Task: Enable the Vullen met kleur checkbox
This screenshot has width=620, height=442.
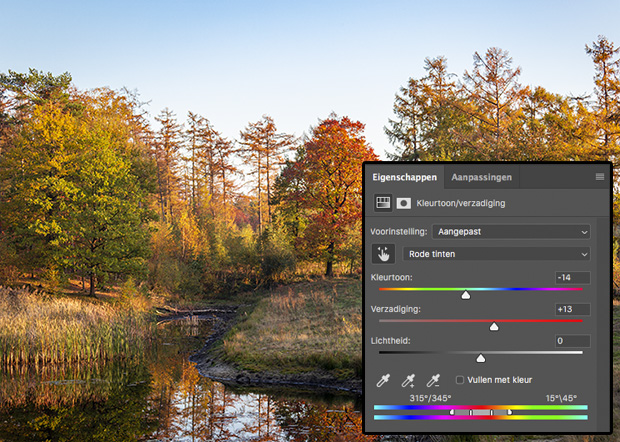Action: tap(460, 380)
